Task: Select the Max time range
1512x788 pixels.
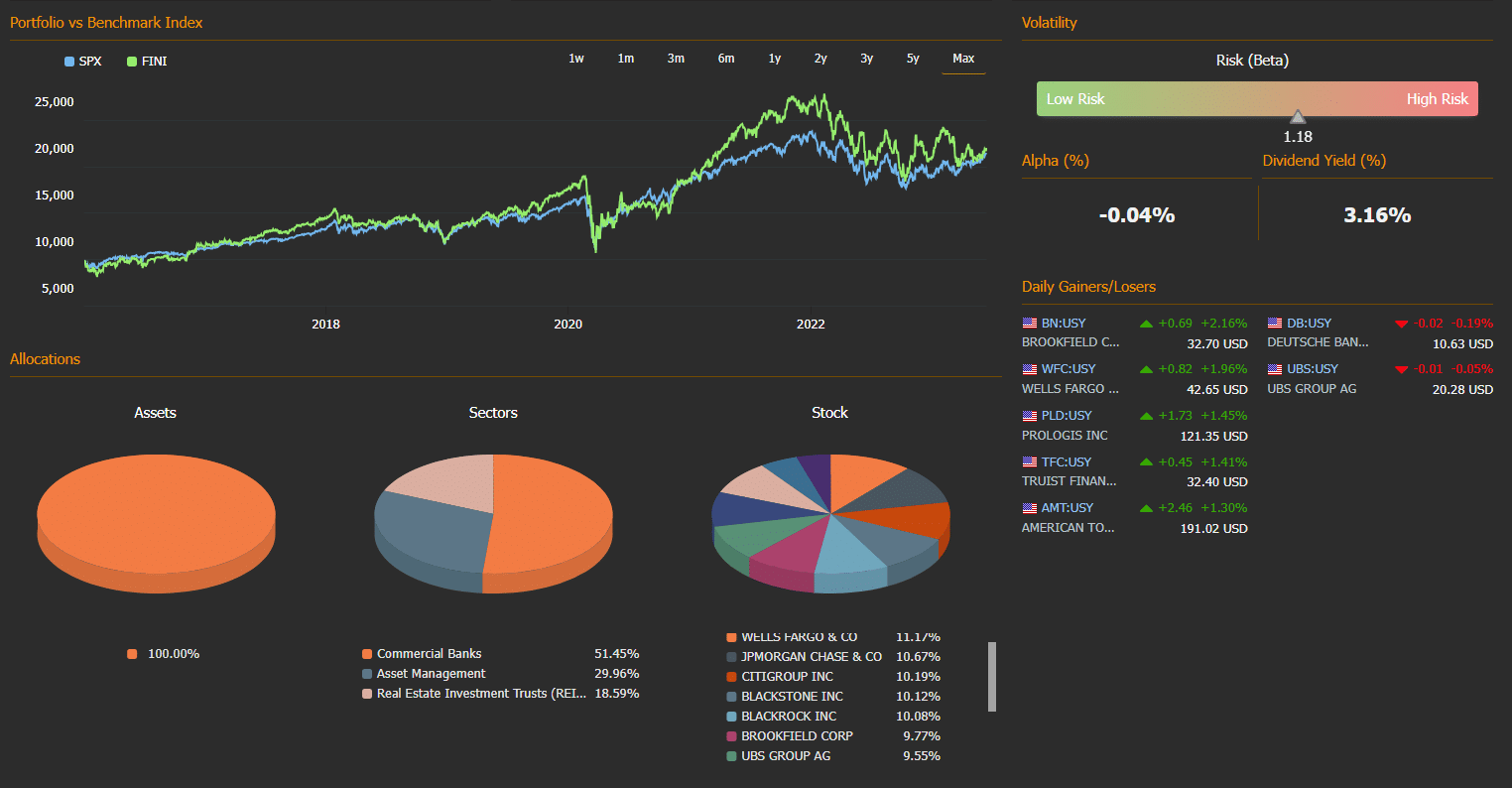Action: (x=963, y=59)
